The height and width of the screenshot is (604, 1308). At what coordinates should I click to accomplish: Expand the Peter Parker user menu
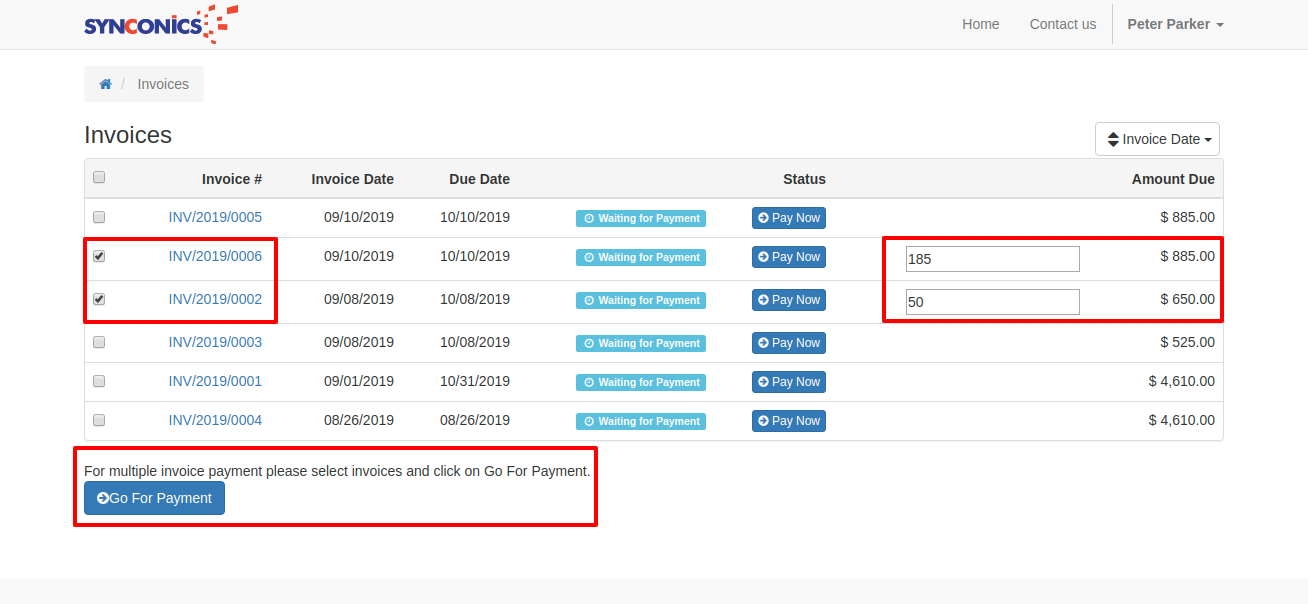click(x=1175, y=24)
